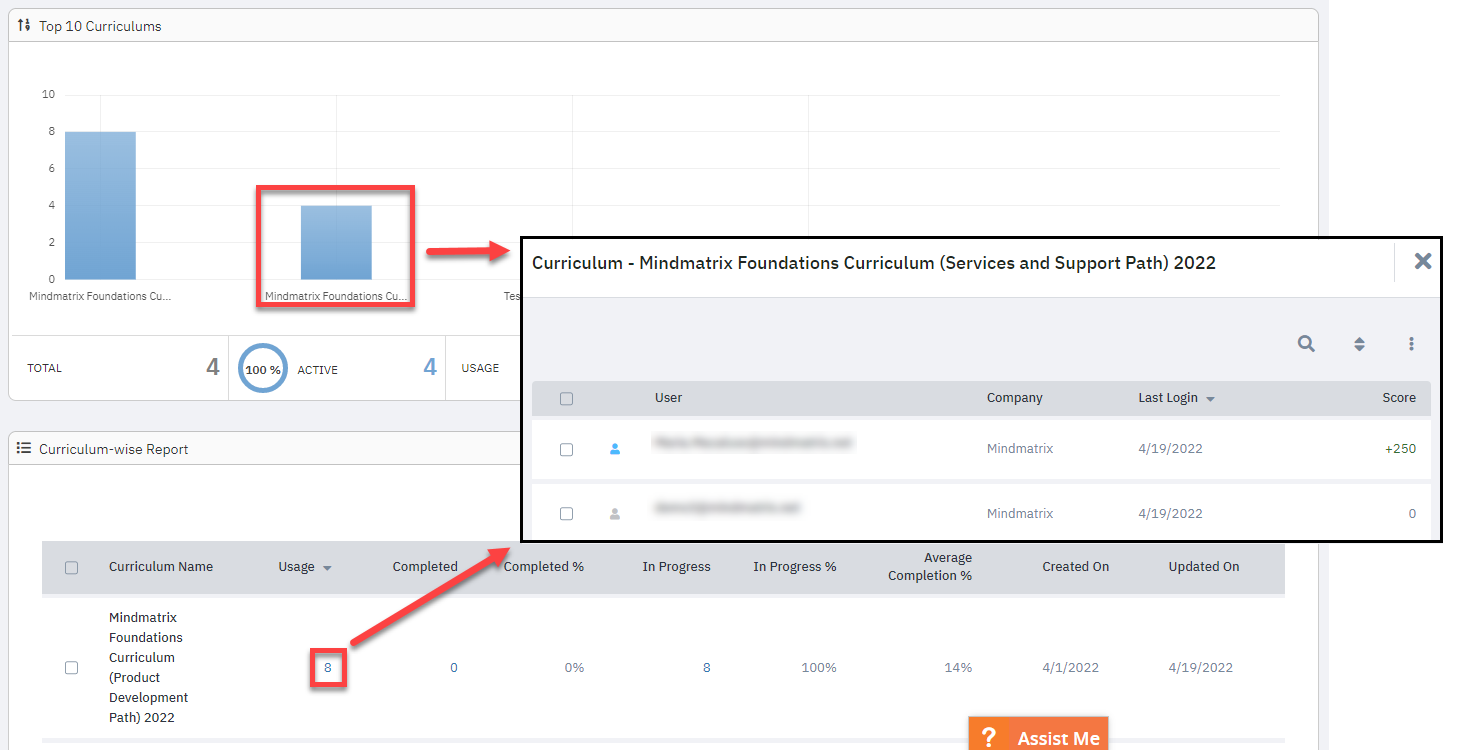Sort popup list by the Score column header

tap(1399, 398)
